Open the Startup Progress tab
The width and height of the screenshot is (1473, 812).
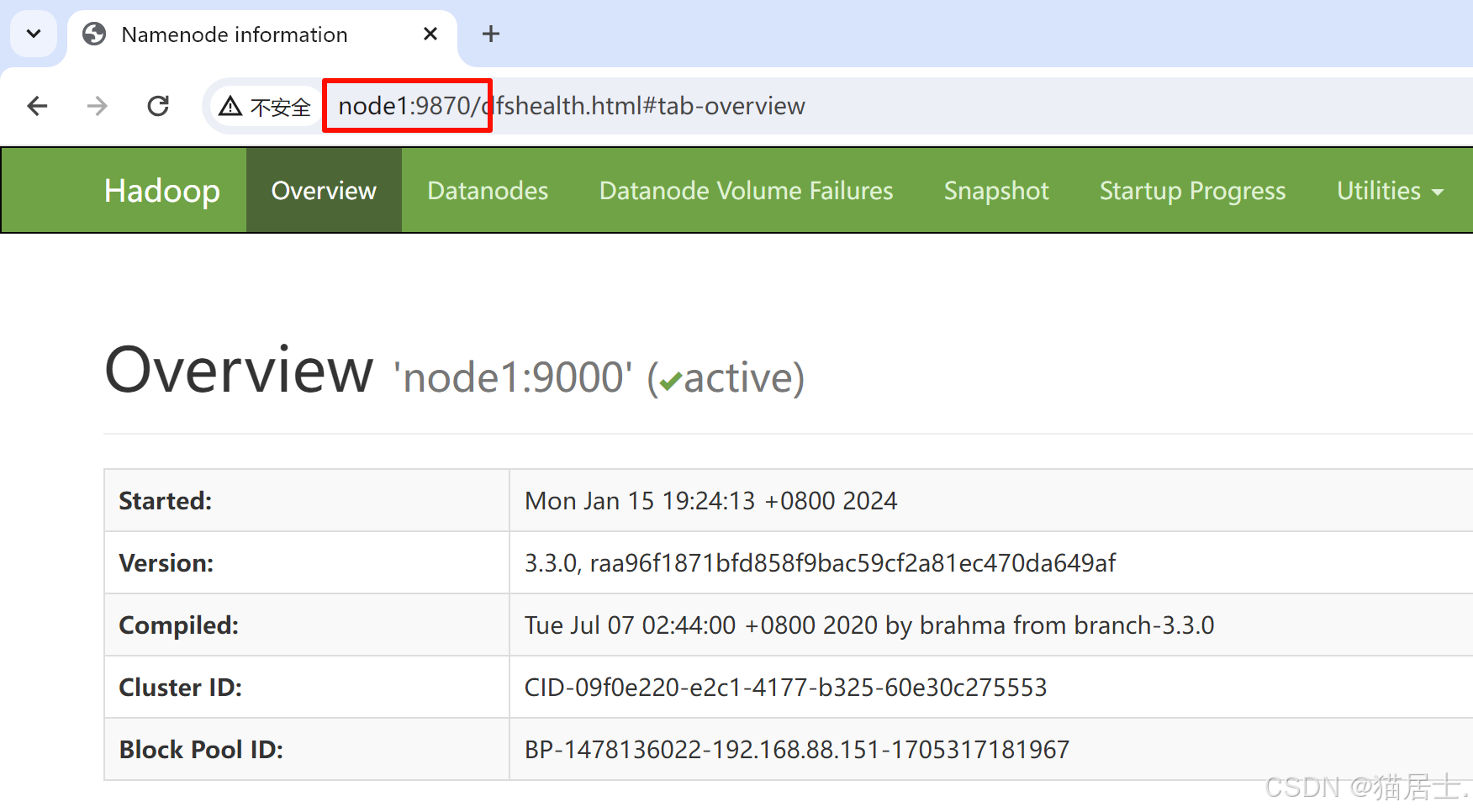1192,191
